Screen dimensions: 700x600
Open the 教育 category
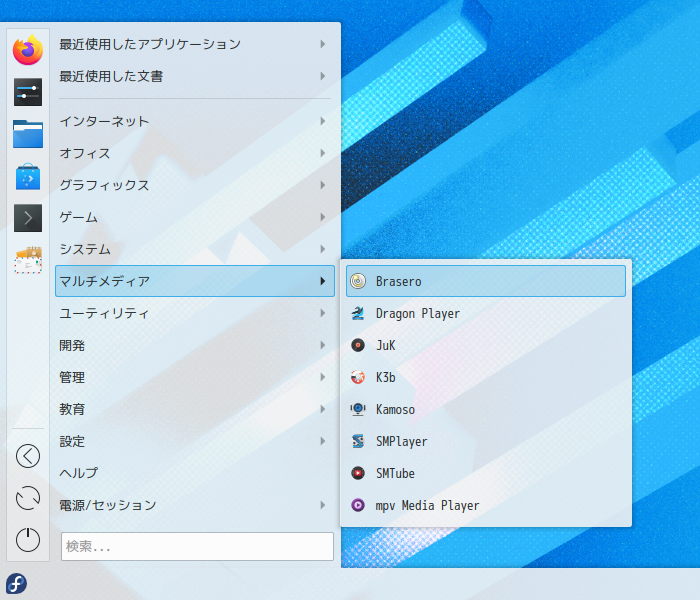click(195, 409)
